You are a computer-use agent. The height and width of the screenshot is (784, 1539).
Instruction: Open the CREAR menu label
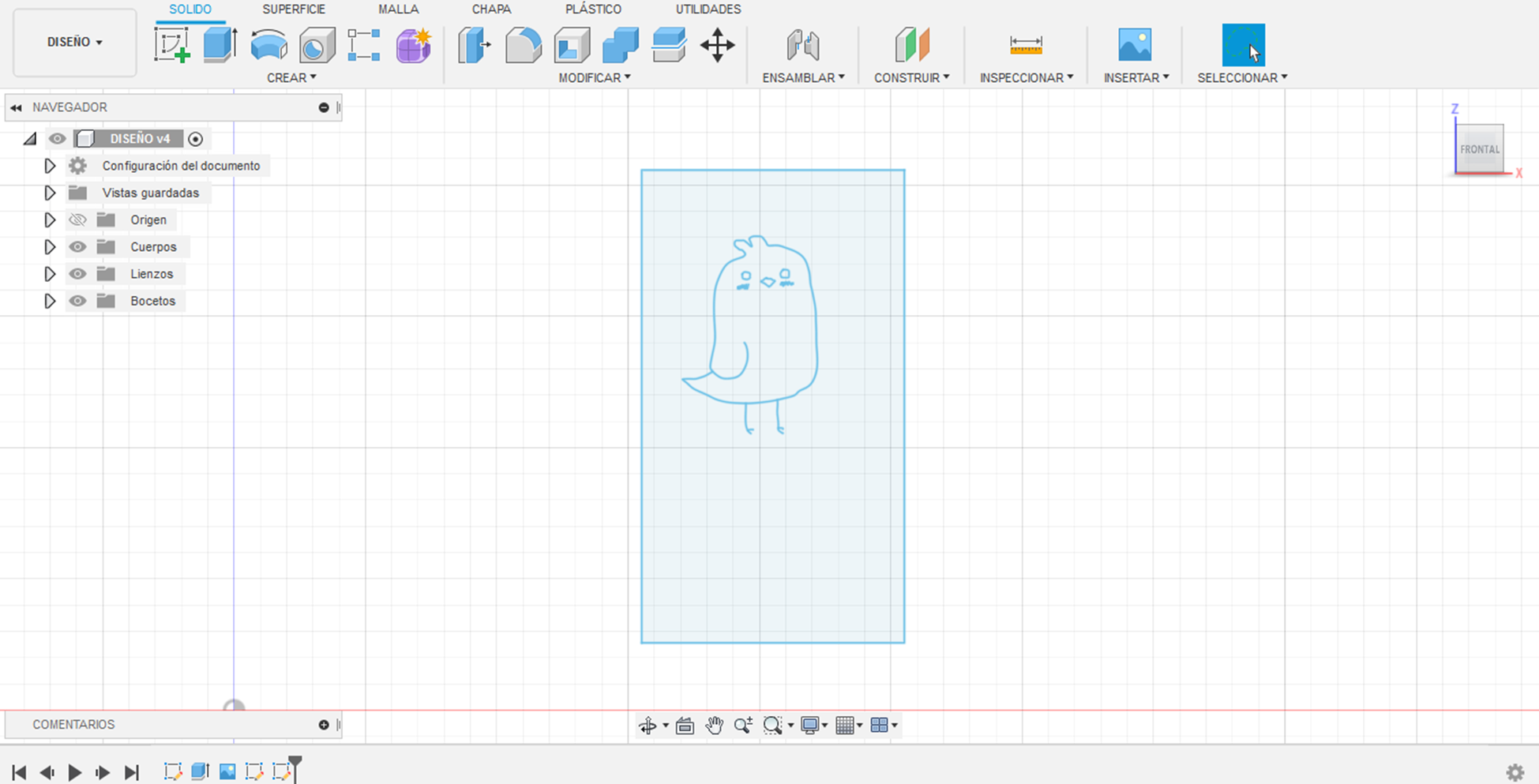291,77
